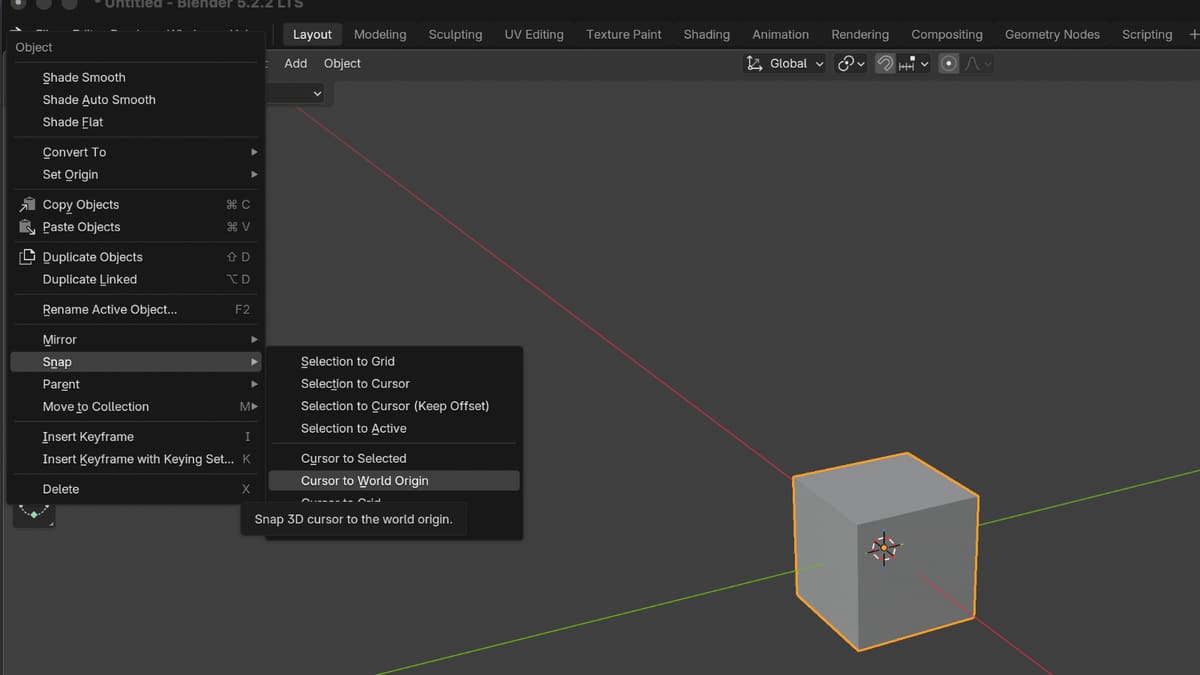This screenshot has width=1200, height=675.
Task: Choose Shade Smooth
Action: 136,77
